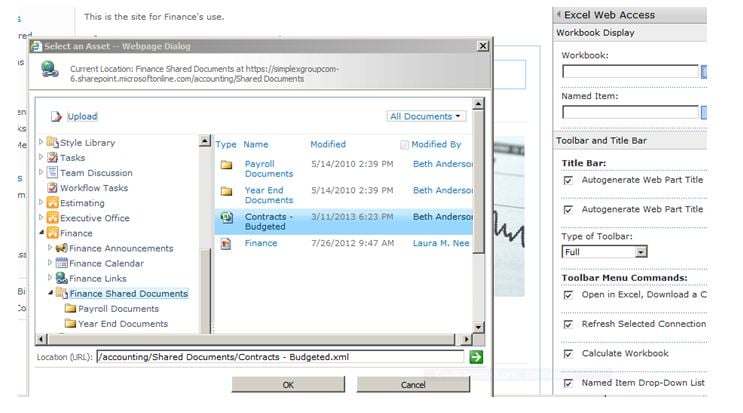Open the All Documents view dropdown
743x413 pixels.
(x=427, y=117)
